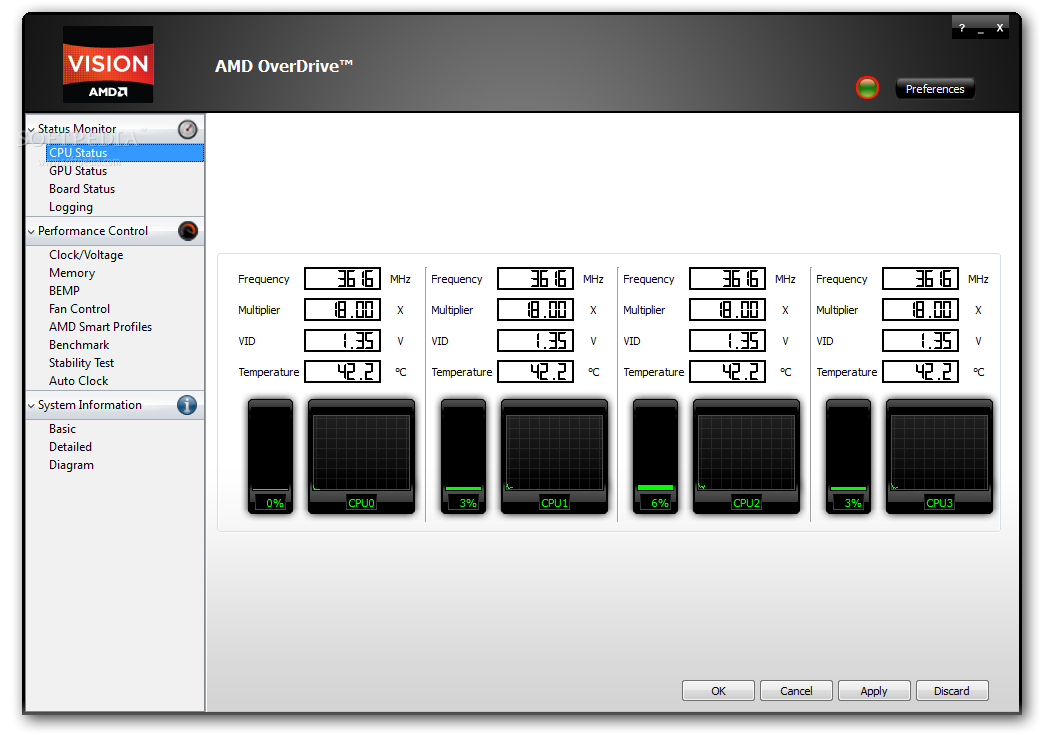Image resolution: width=1042 pixels, height=735 pixels.
Task: Click the CPU3 frequency readout
Action: [920, 278]
